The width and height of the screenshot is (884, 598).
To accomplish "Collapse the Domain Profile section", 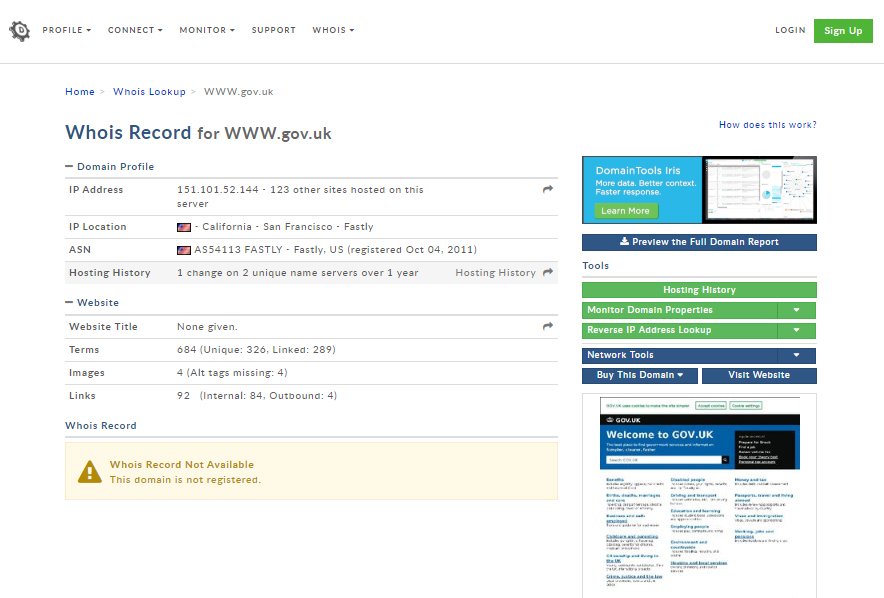I will [110, 166].
